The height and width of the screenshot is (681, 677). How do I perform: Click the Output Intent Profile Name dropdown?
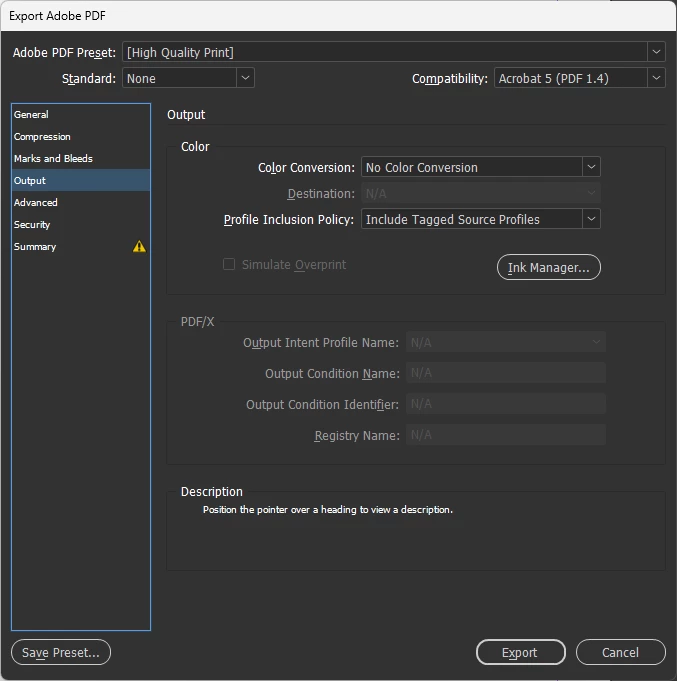coord(506,342)
